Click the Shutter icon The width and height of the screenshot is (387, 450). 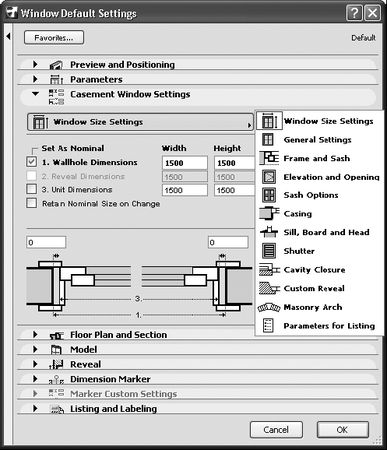pyautogui.click(x=269, y=251)
